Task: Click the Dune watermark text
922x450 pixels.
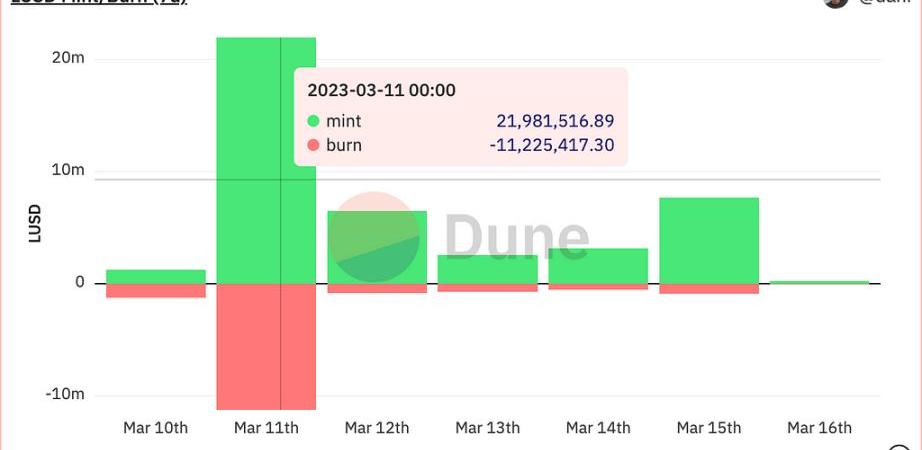Action: (516, 237)
